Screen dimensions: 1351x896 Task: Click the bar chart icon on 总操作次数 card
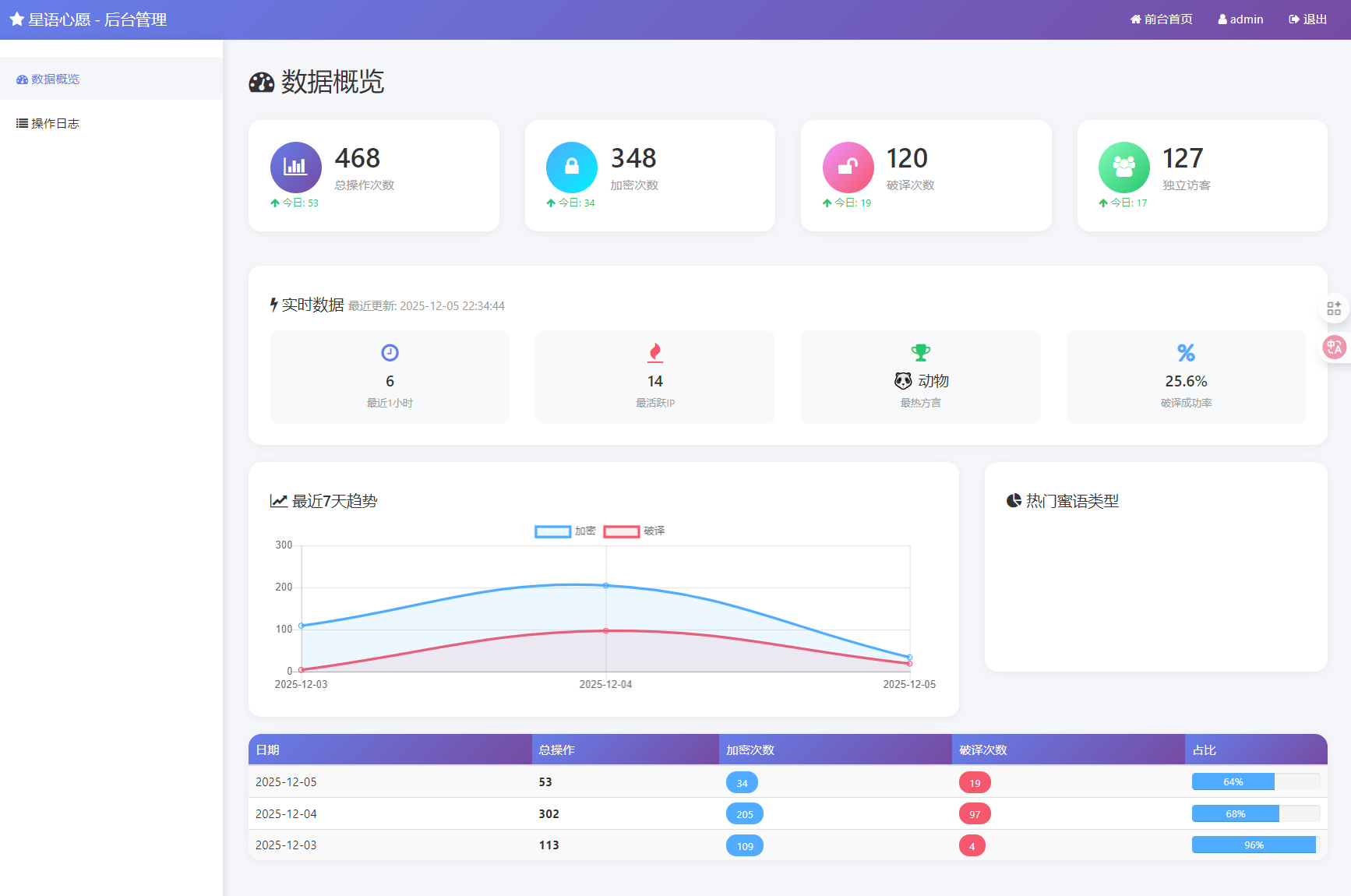295,167
